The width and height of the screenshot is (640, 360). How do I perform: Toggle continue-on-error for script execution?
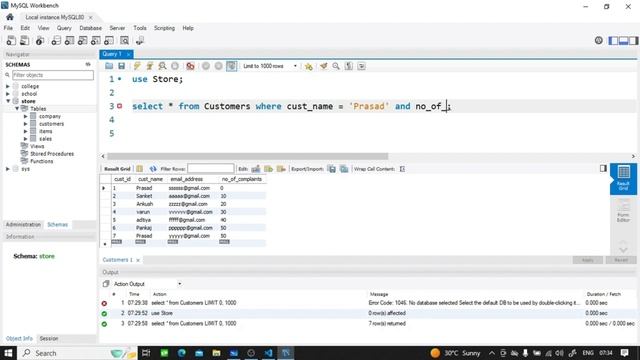(x=190, y=66)
